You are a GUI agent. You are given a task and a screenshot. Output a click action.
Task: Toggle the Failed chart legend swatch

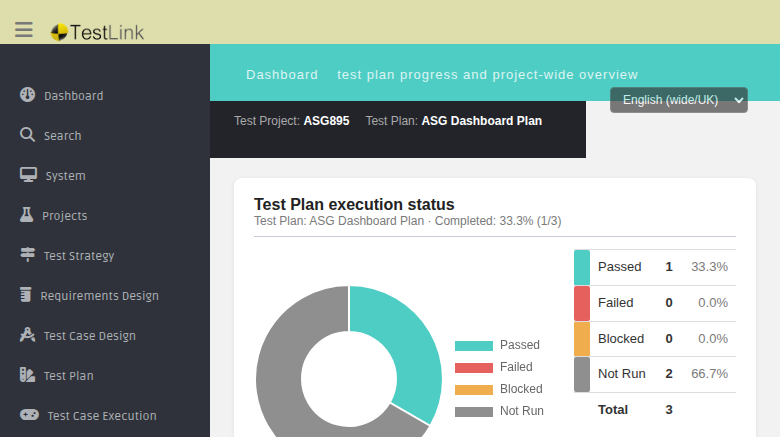pyautogui.click(x=474, y=367)
